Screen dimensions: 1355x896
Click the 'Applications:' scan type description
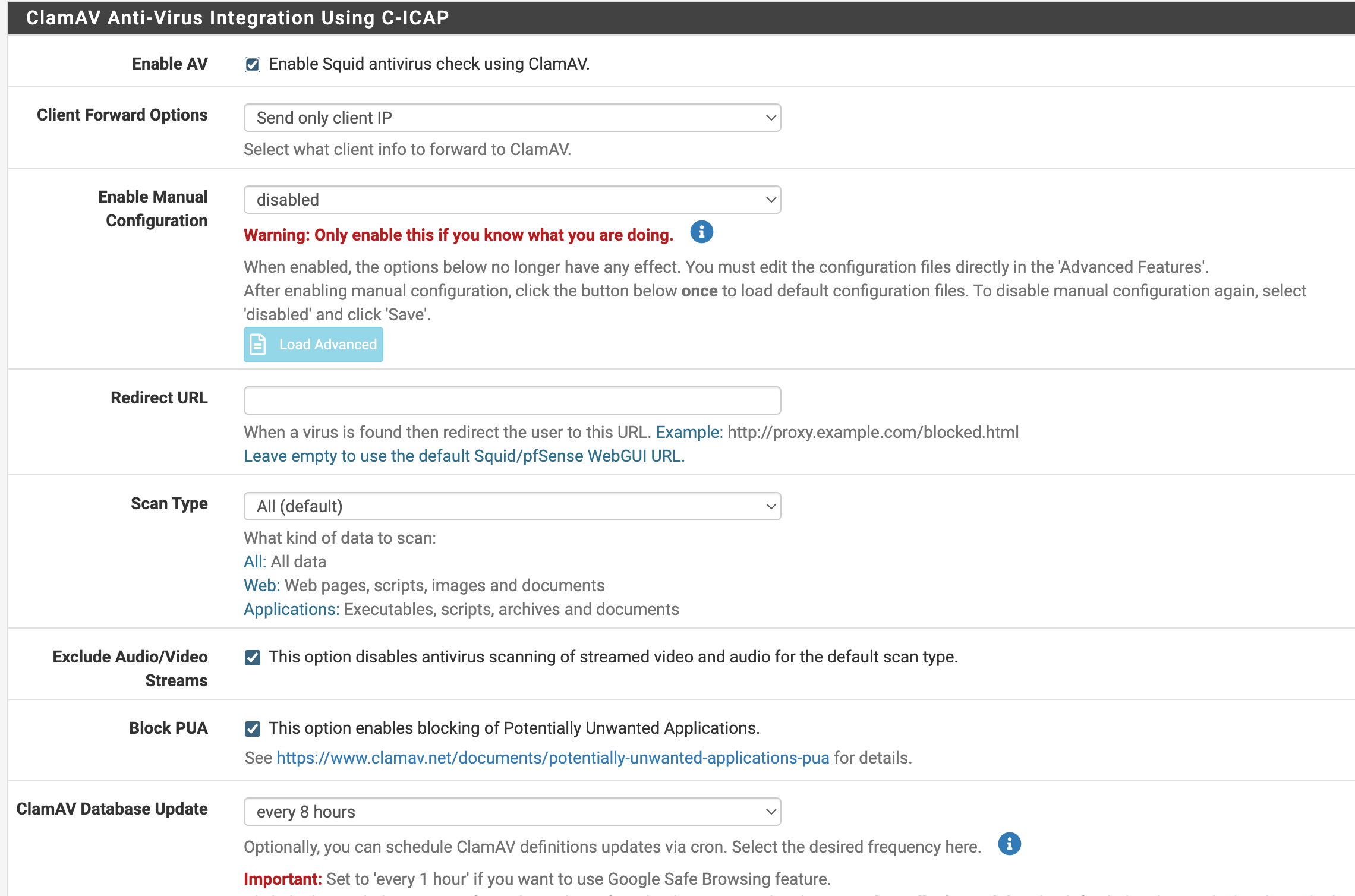point(461,610)
